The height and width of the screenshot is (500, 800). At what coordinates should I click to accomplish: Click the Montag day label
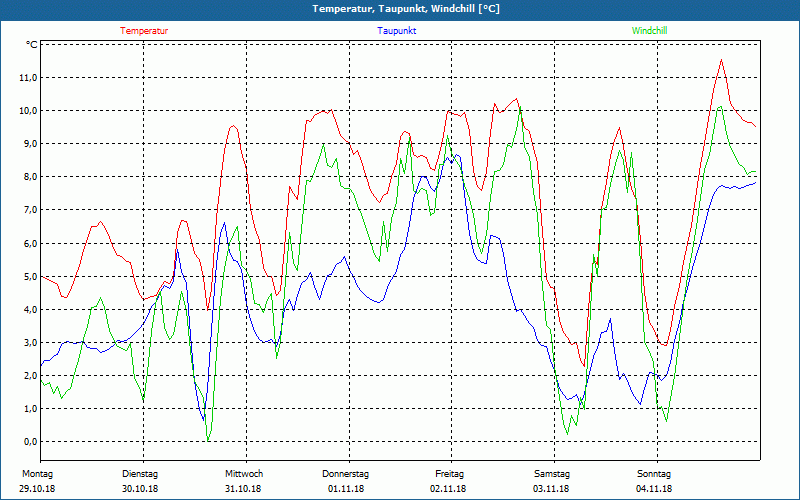click(37, 474)
